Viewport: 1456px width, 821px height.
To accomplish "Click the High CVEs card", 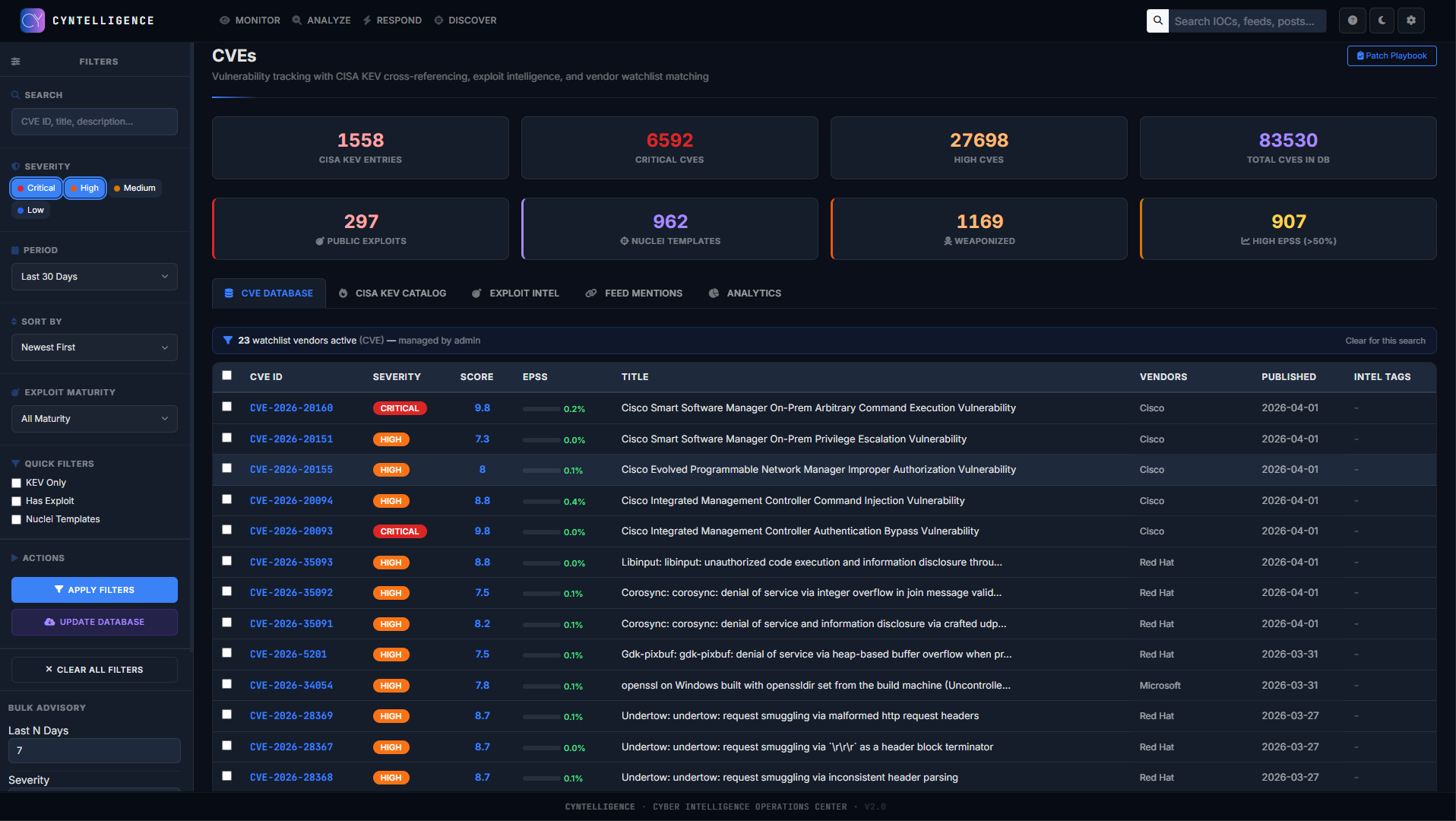I will [979, 147].
